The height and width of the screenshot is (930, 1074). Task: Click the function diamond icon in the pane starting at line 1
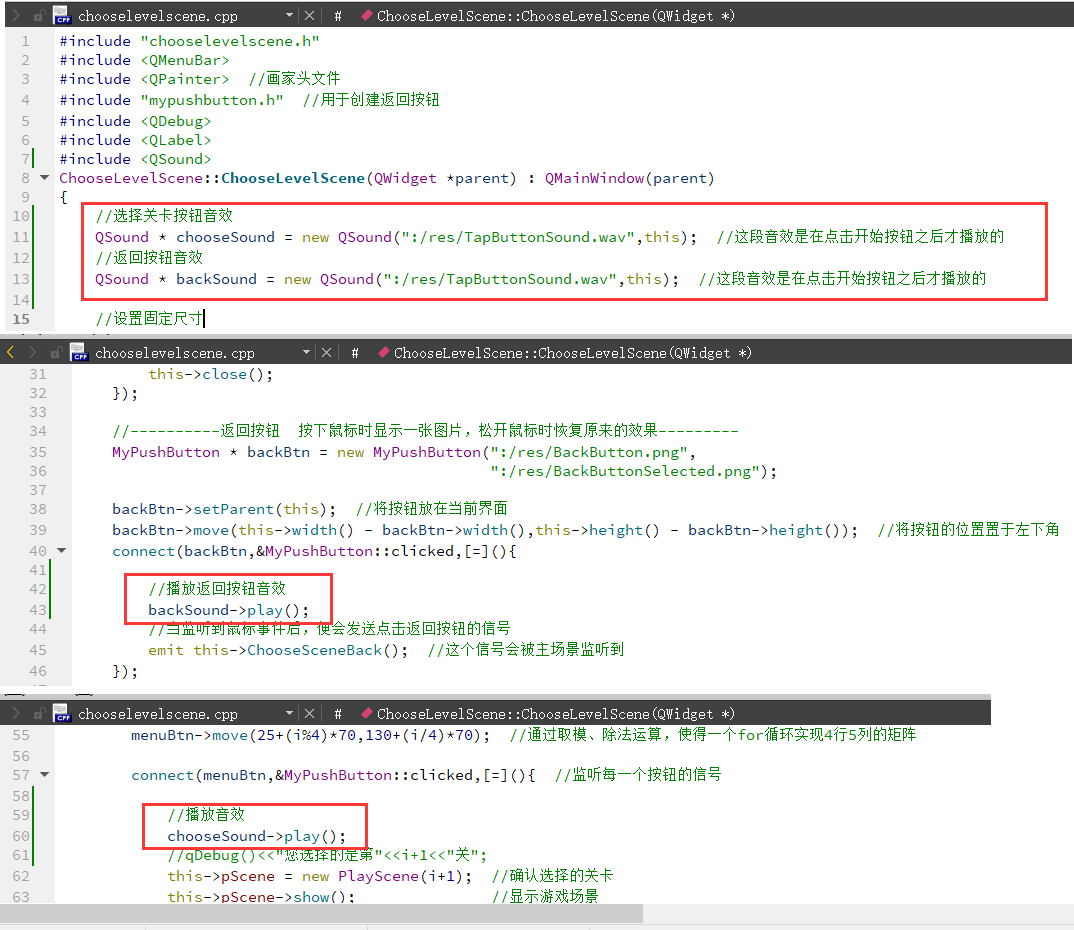tap(366, 15)
